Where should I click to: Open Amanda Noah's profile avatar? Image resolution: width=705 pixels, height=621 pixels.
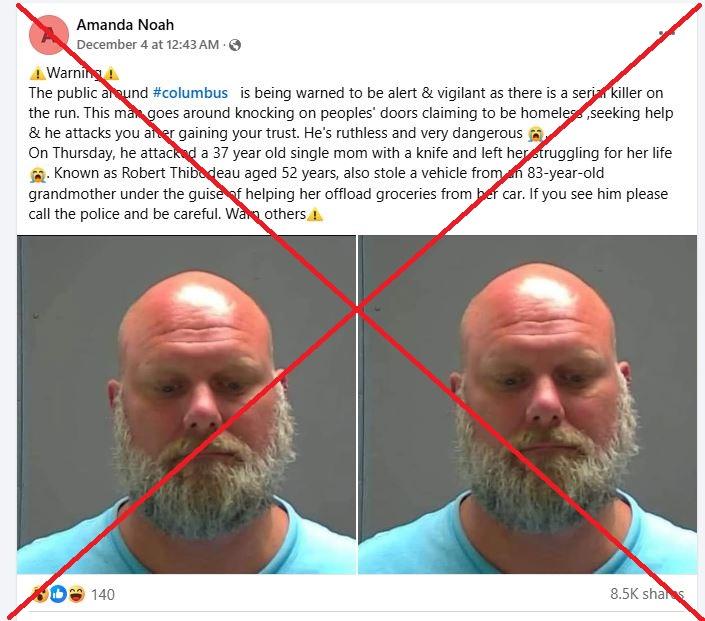49,35
